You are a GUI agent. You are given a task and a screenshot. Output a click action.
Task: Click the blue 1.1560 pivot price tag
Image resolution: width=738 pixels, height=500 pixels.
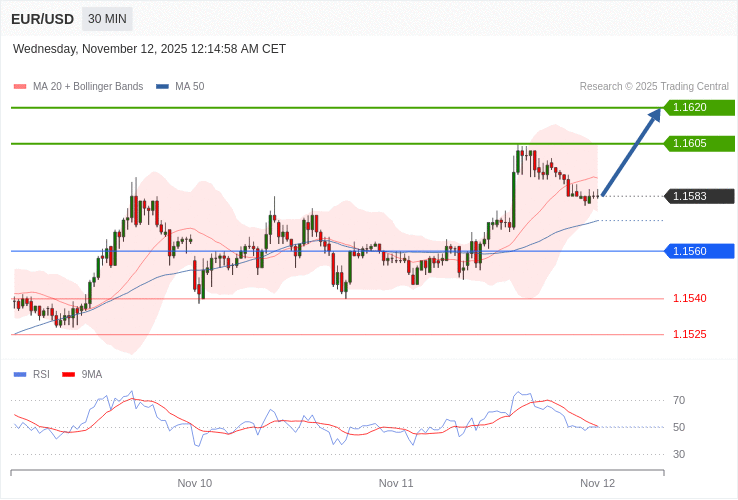[699, 251]
